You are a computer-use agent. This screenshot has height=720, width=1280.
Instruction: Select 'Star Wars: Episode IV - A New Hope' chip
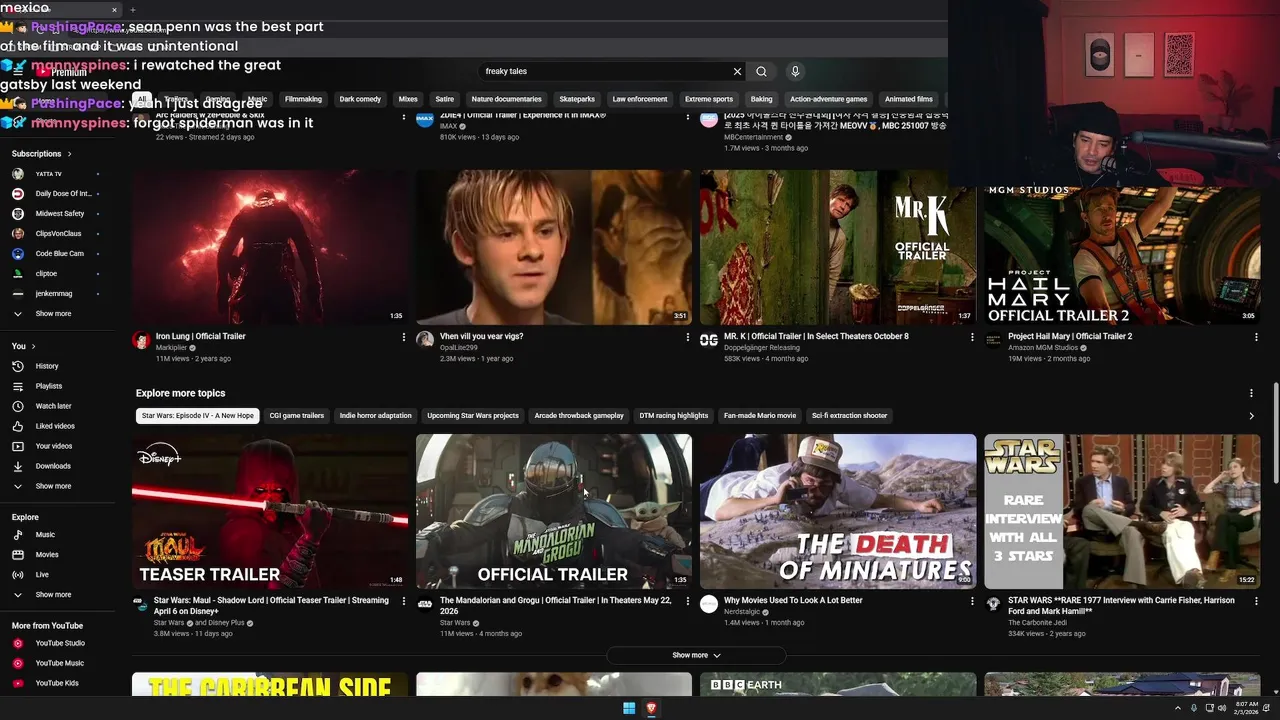point(198,415)
